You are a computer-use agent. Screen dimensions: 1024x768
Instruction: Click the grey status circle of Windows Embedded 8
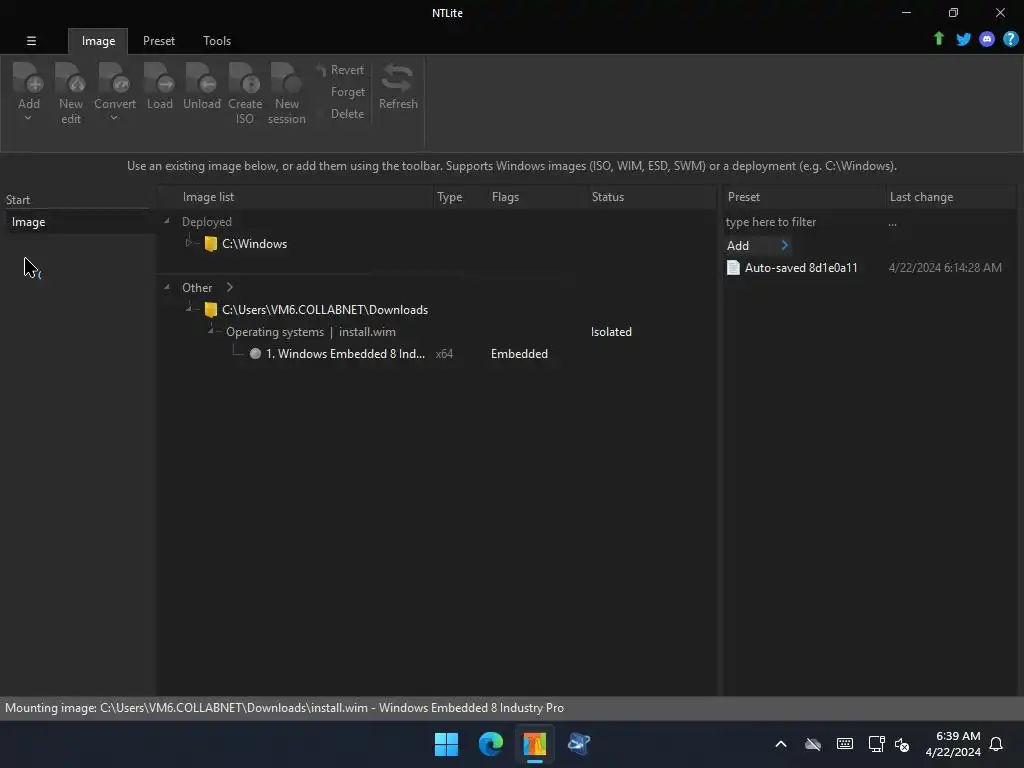255,353
